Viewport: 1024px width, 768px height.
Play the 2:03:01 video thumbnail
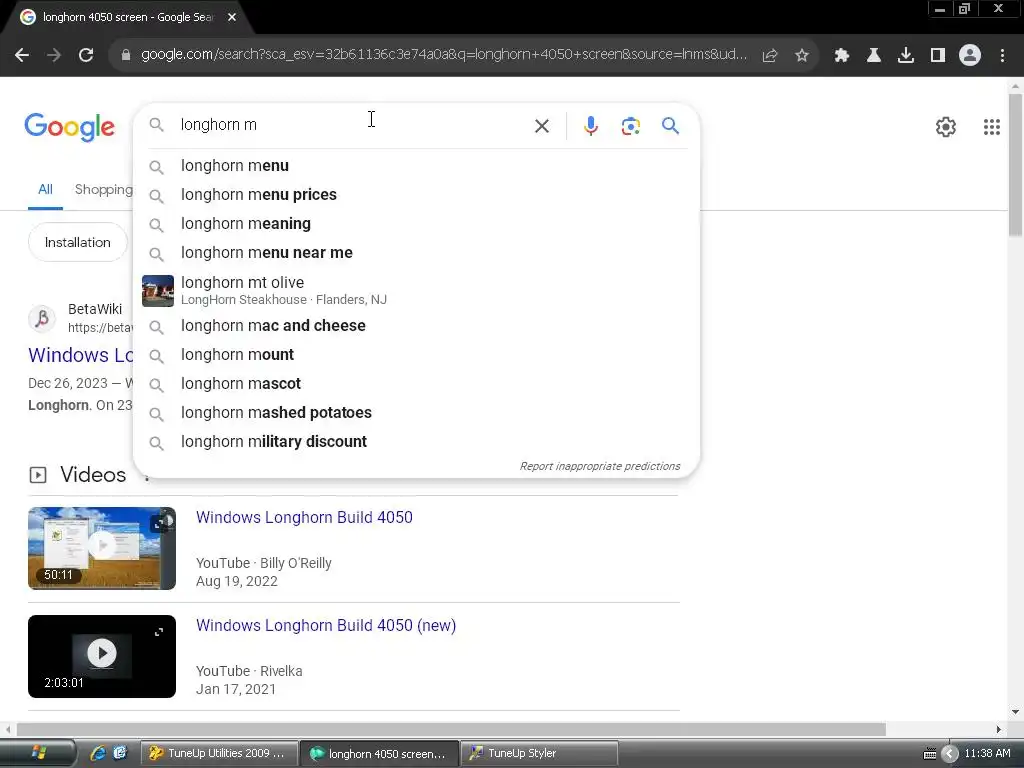[102, 656]
